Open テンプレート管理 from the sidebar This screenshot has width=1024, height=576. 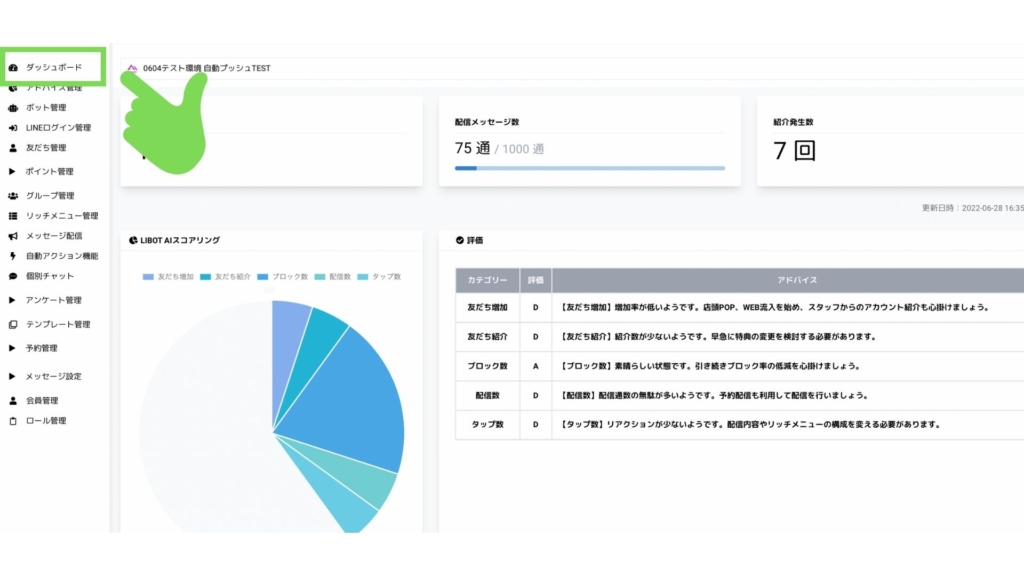[x=57, y=324]
